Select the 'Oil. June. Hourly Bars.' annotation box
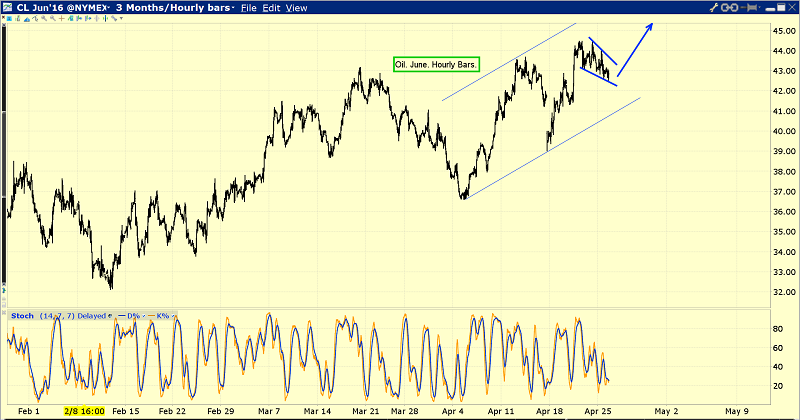This screenshot has width=800, height=420. click(436, 64)
